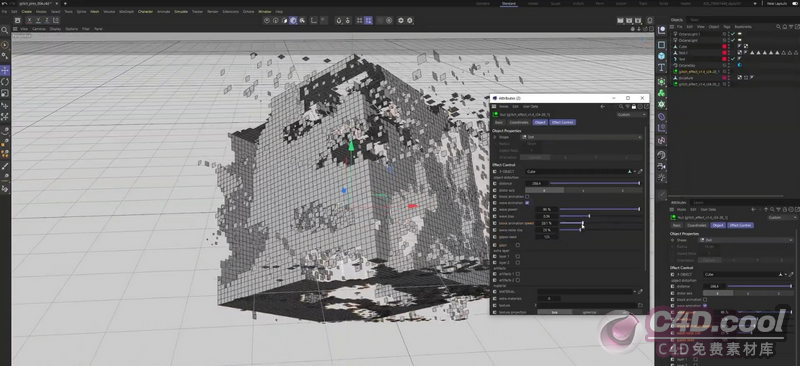Toggle Y axis lock in top toolbar

[38, 20]
